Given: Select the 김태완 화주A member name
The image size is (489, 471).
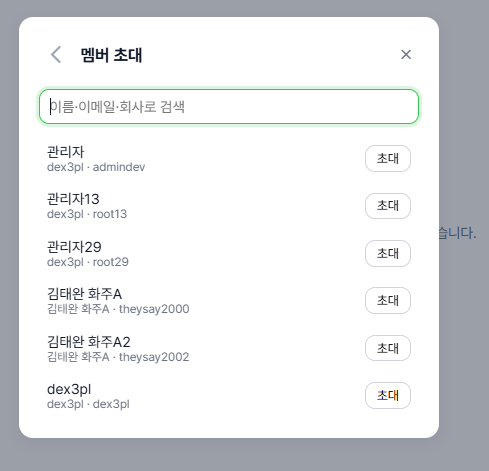Looking at the screenshot, I should pos(84,294).
